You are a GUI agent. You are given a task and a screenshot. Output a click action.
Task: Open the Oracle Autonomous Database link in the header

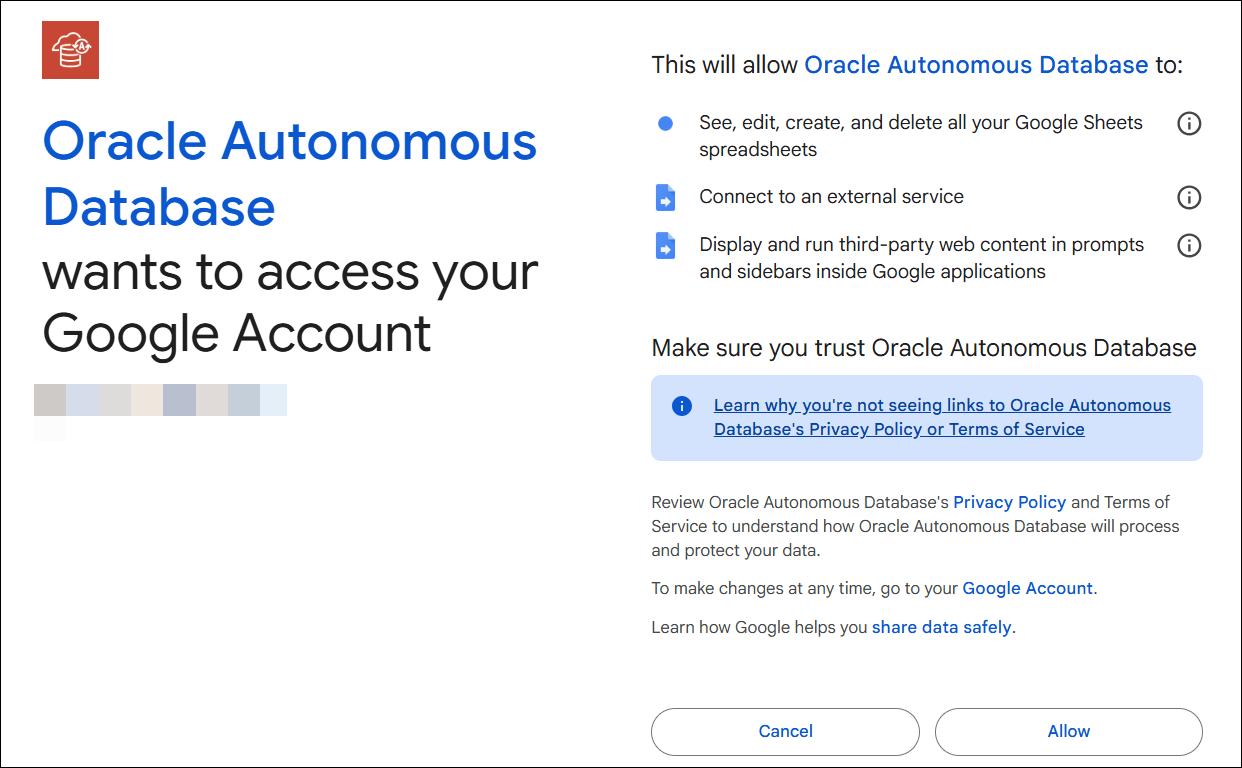[976, 64]
